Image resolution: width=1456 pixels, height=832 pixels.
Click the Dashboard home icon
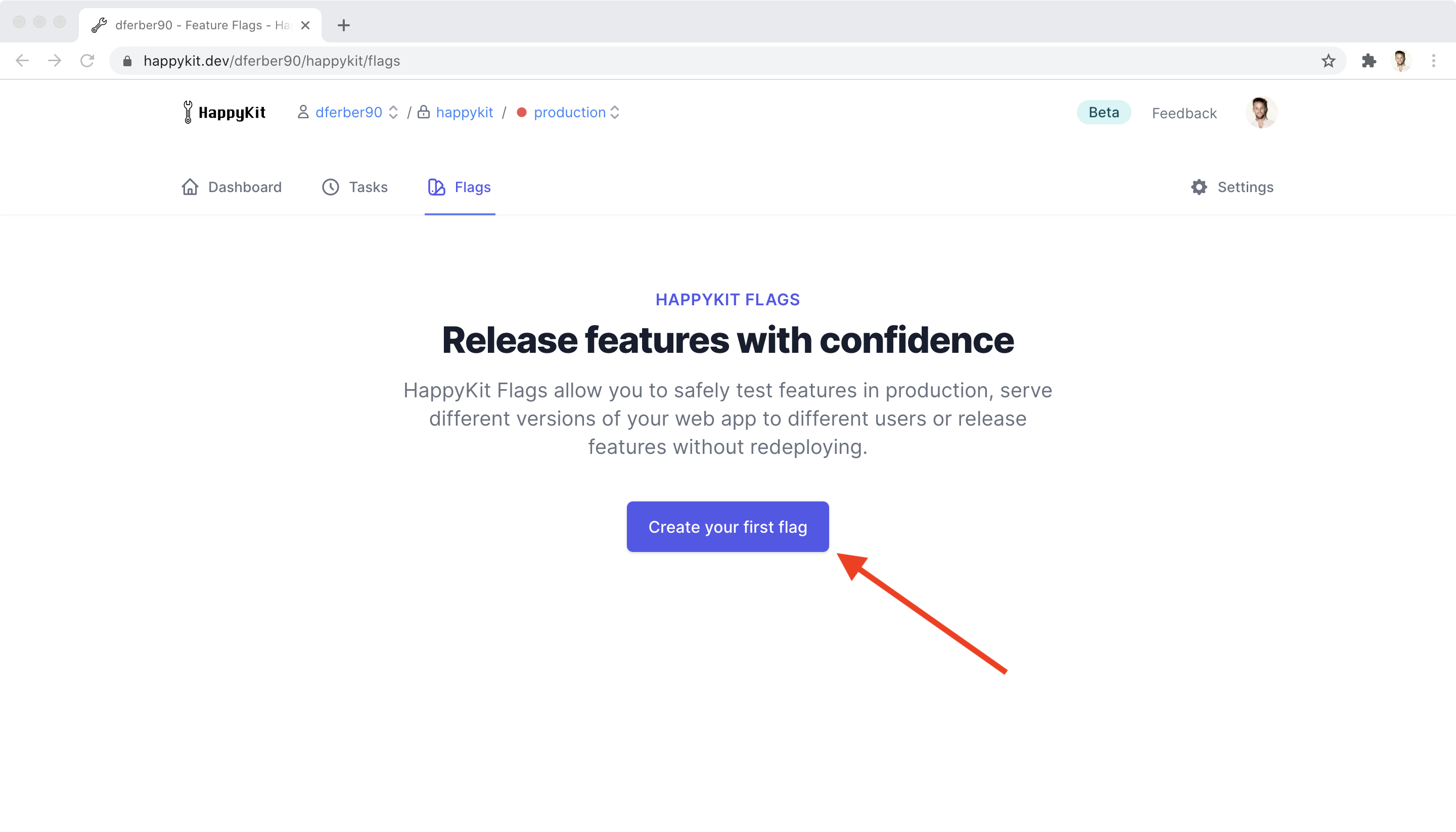click(190, 187)
